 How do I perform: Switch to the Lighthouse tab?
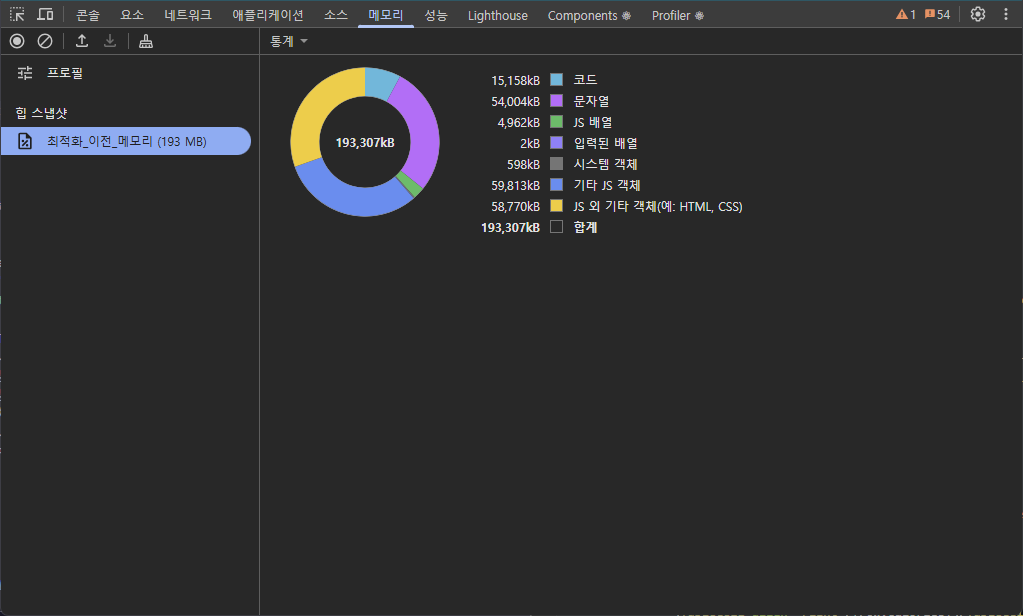coord(498,15)
